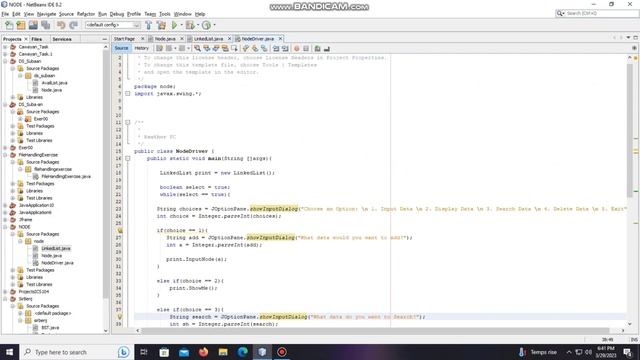Open the File menu

click(5, 14)
